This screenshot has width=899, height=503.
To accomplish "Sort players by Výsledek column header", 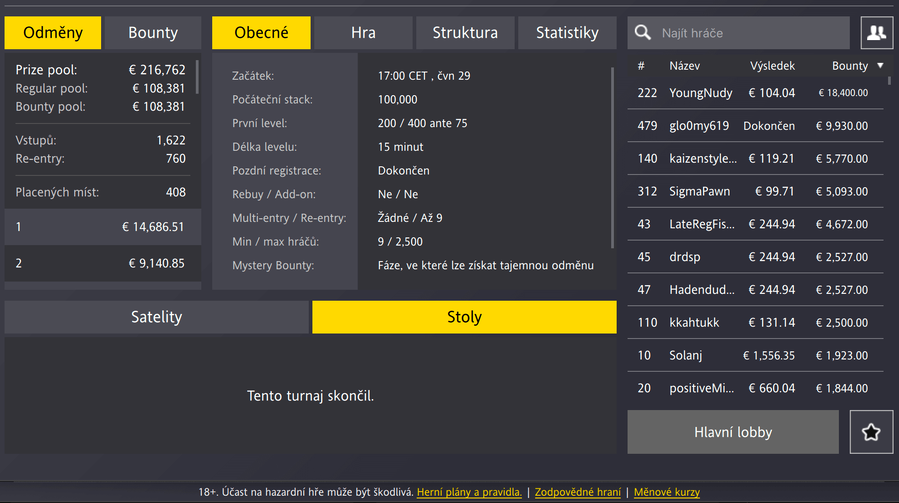I will pyautogui.click(x=772, y=66).
